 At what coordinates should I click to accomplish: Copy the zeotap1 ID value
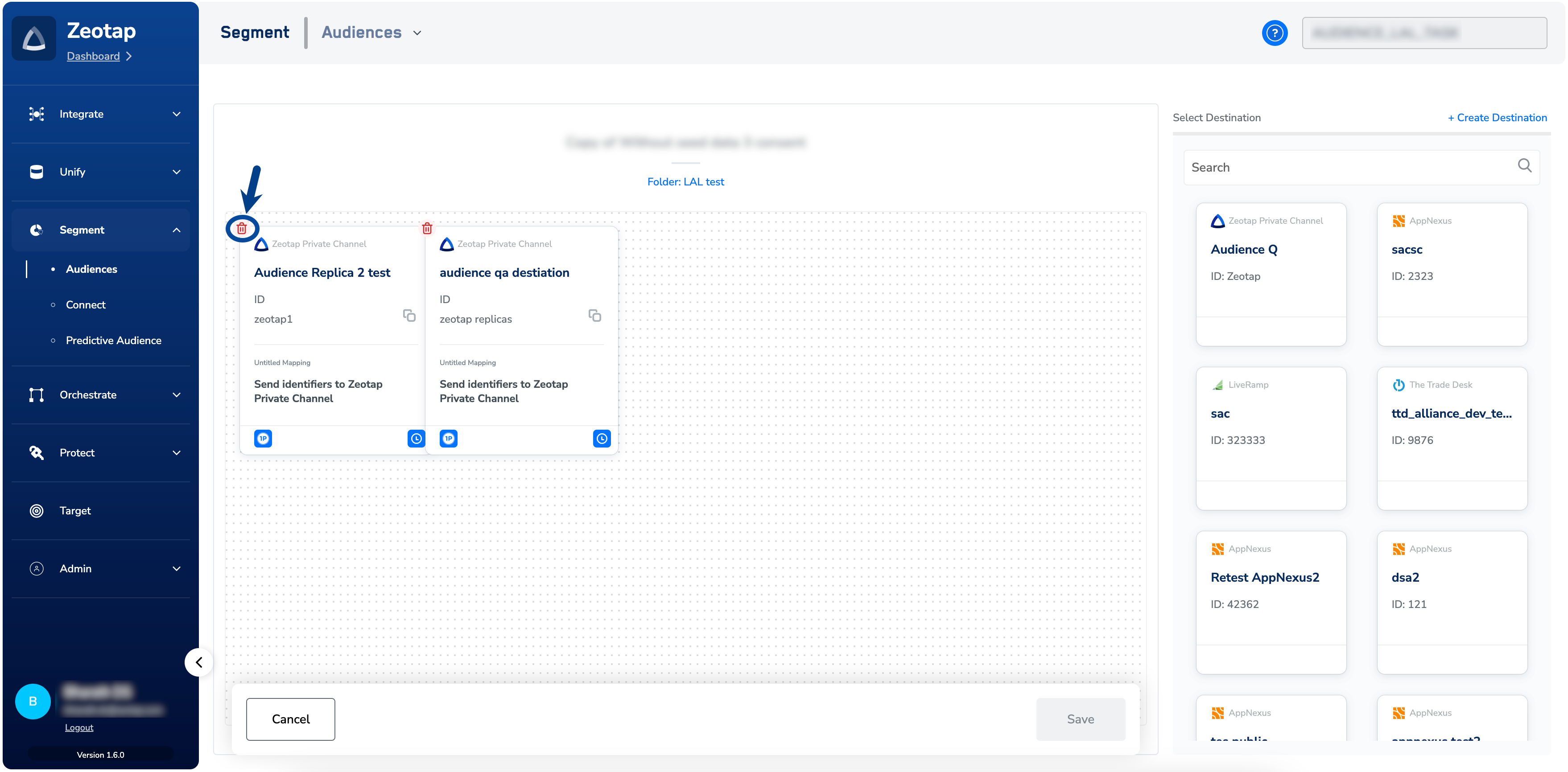(x=409, y=315)
